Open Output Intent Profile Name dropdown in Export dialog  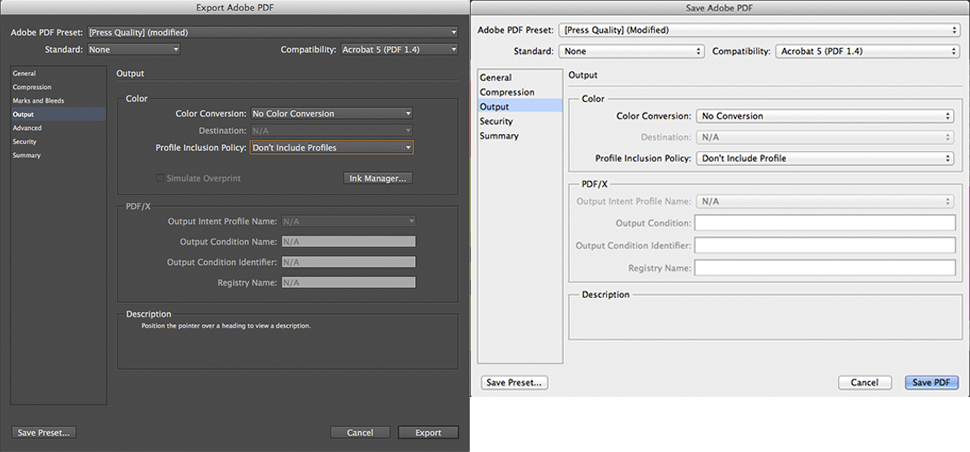[x=348, y=221]
